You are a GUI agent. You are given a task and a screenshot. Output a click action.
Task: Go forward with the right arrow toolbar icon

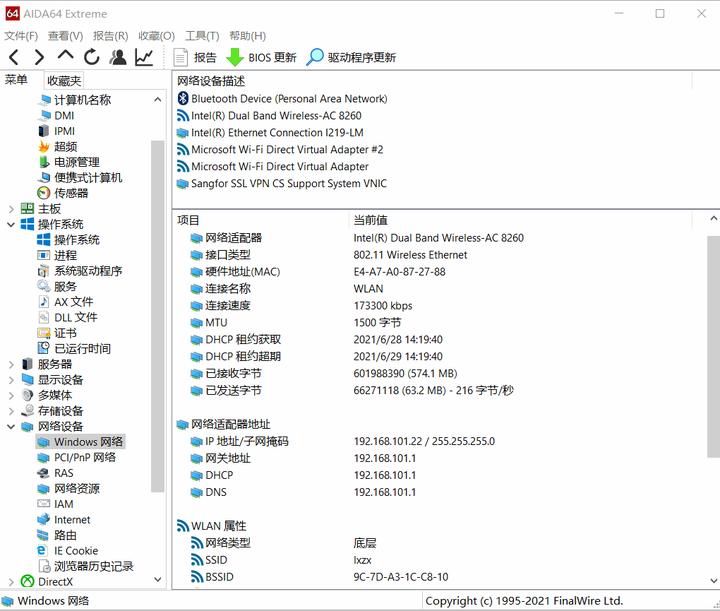39,57
